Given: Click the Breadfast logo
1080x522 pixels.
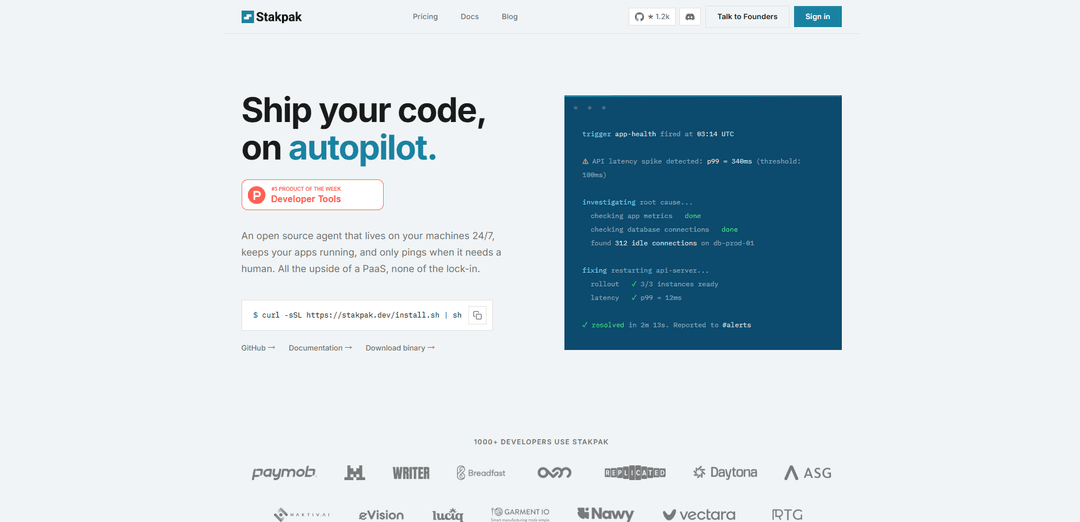Looking at the screenshot, I should 481,472.
